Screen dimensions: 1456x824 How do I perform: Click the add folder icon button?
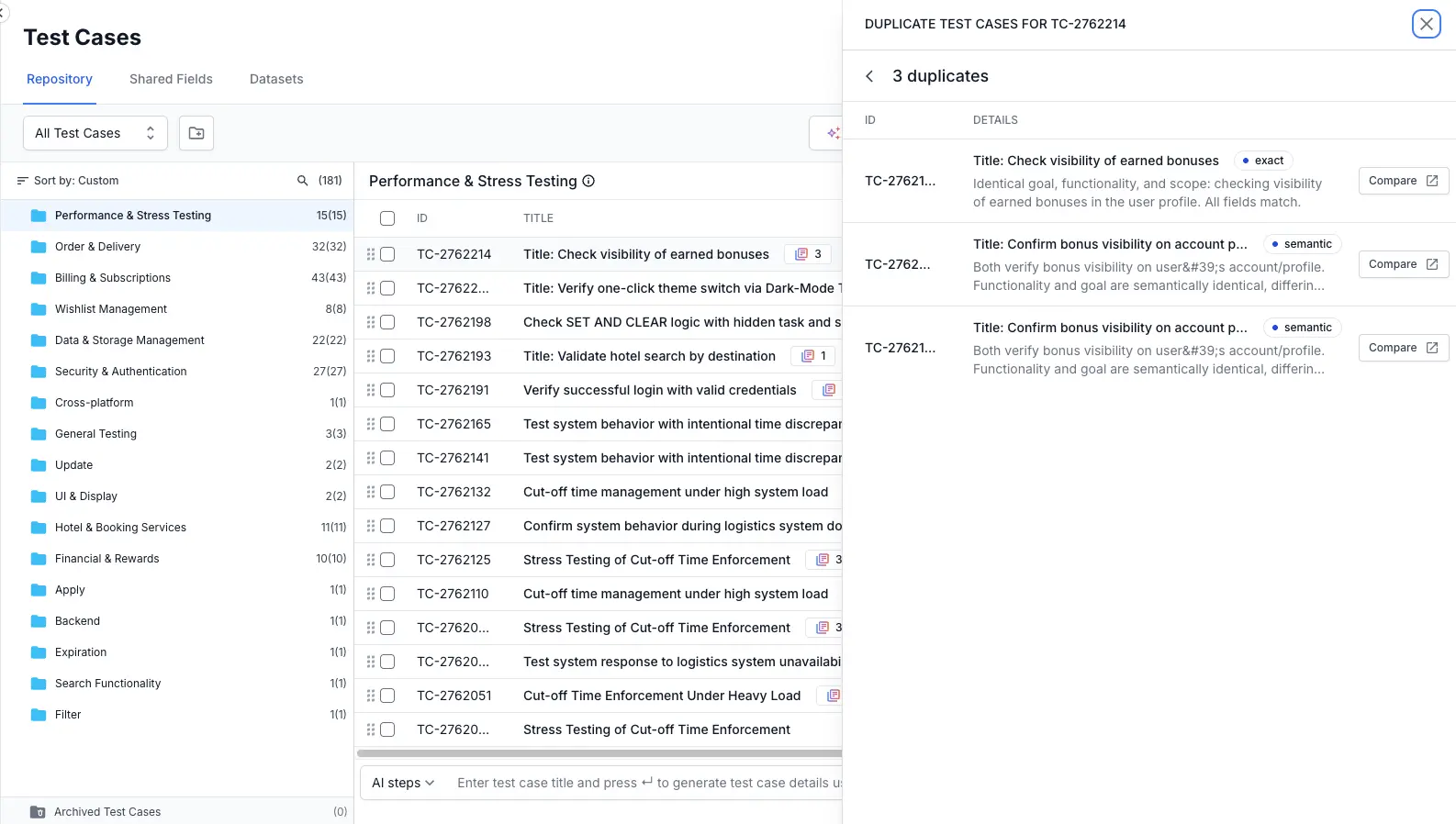click(196, 133)
